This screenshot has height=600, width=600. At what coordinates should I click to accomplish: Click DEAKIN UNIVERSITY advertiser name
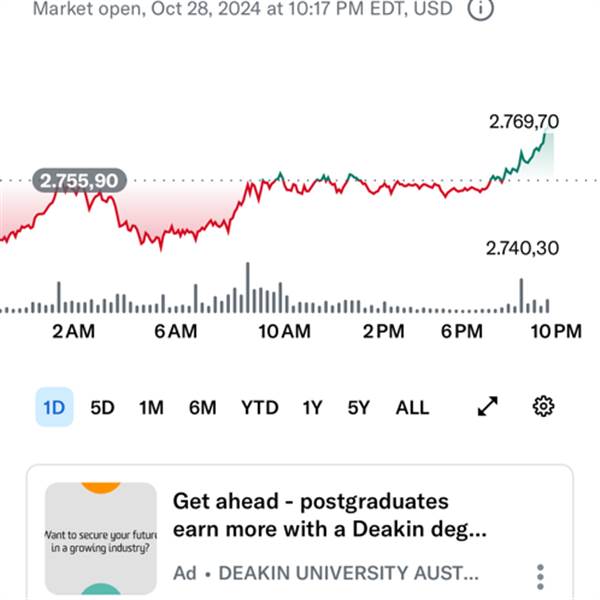[348, 573]
